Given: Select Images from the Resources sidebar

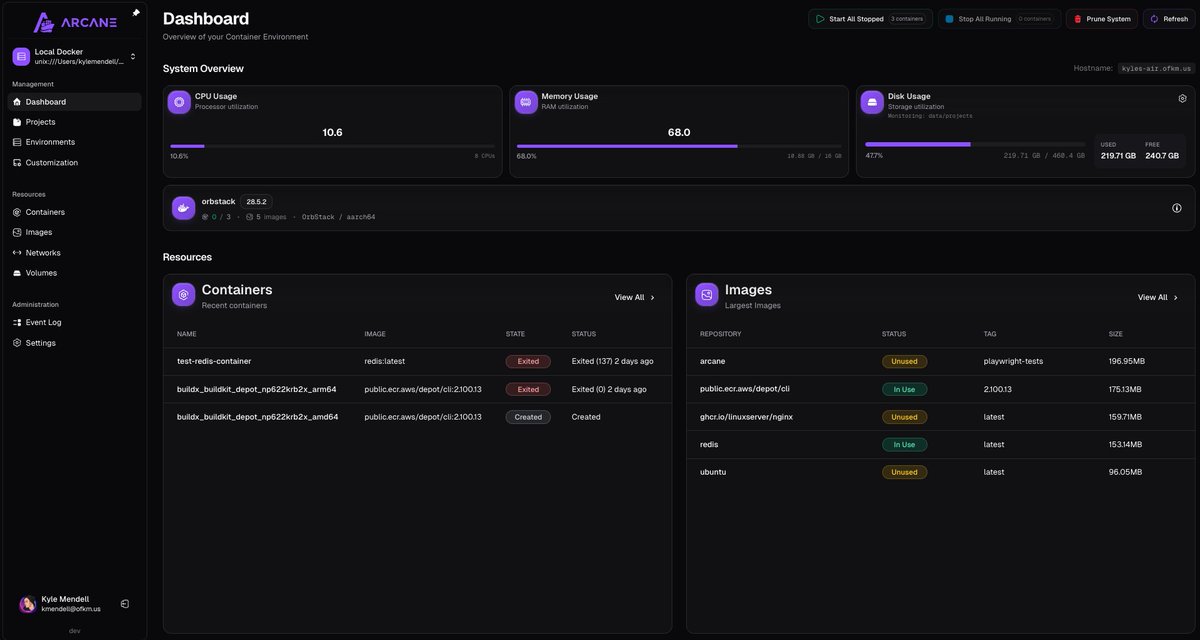Looking at the screenshot, I should 37,231.
